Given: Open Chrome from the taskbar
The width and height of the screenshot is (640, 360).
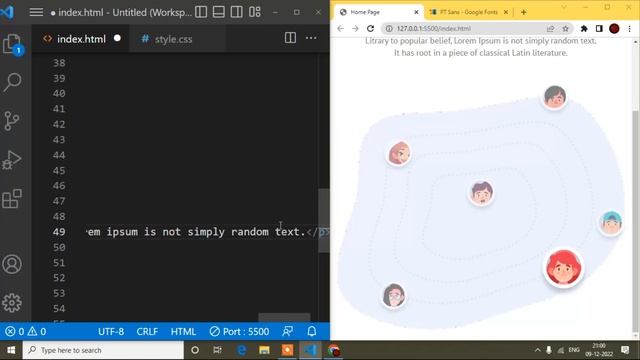Looking at the screenshot, I should (x=333, y=350).
